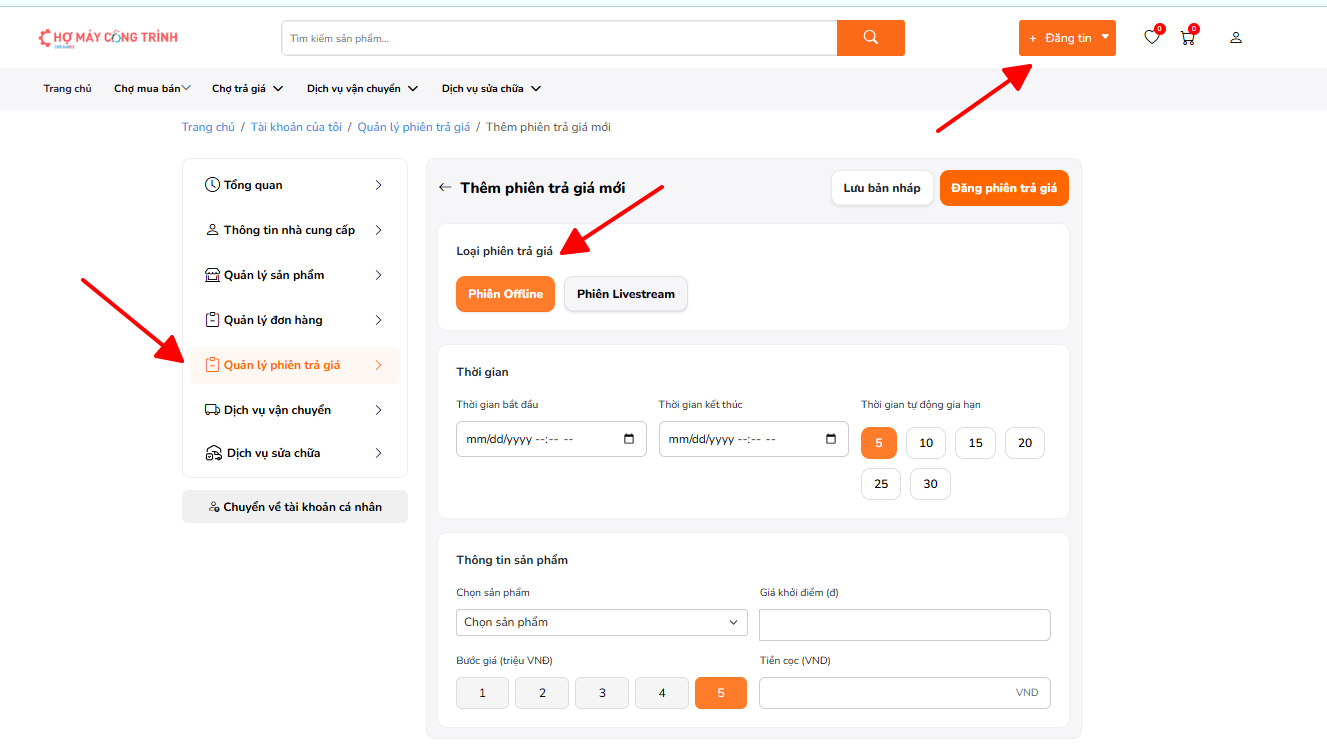Select Phiên Offline session type
This screenshot has height=753, width=1327.
505,294
